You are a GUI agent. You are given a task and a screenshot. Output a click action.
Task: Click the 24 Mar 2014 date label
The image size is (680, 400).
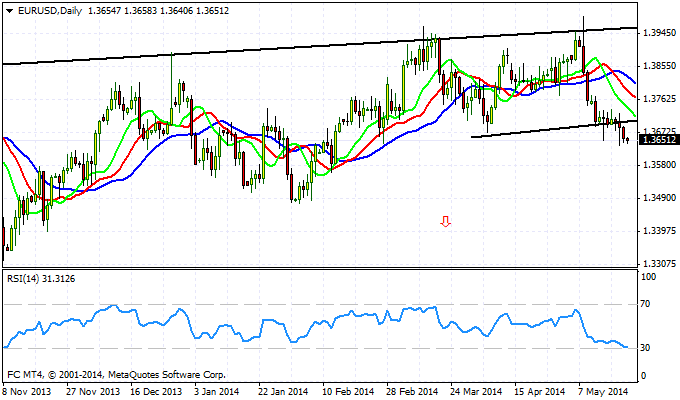pyautogui.click(x=476, y=391)
